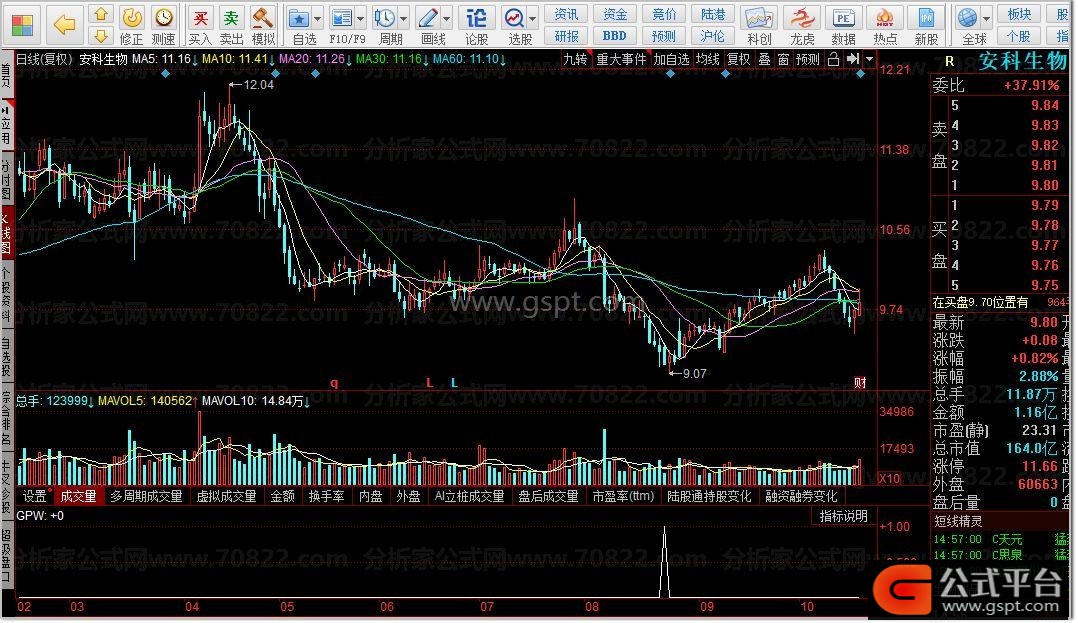
Task: Click the four-color home grid icon
Action: click(x=22, y=25)
